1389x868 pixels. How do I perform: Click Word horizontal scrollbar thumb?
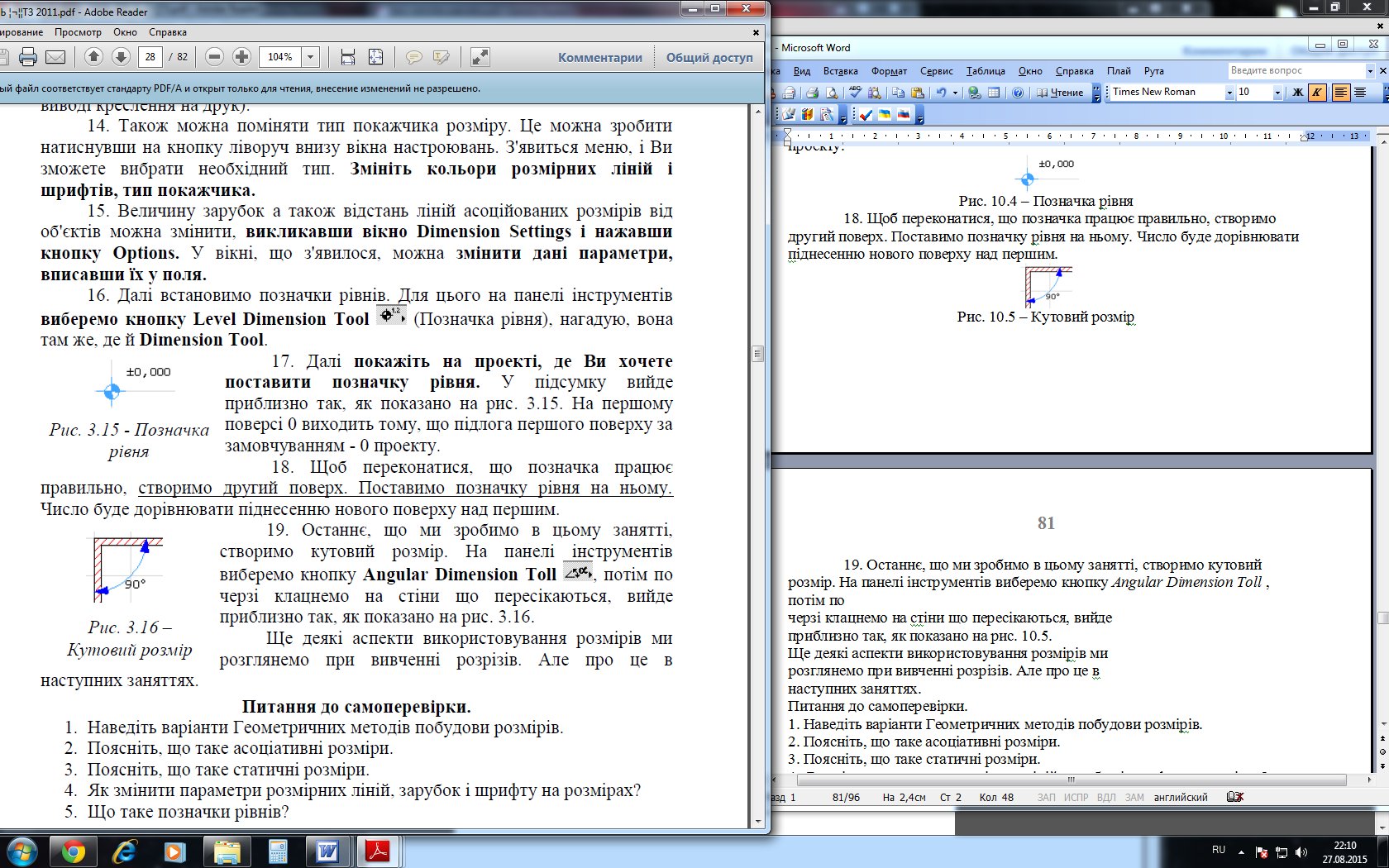pos(1072,780)
